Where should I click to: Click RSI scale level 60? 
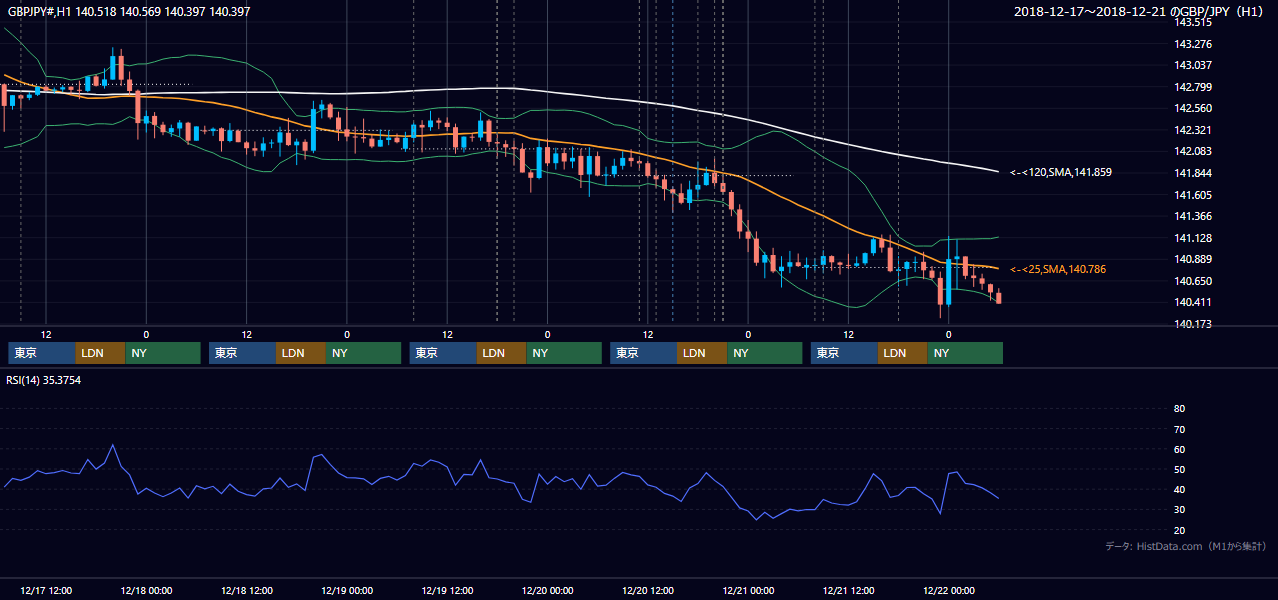pyautogui.click(x=1179, y=449)
